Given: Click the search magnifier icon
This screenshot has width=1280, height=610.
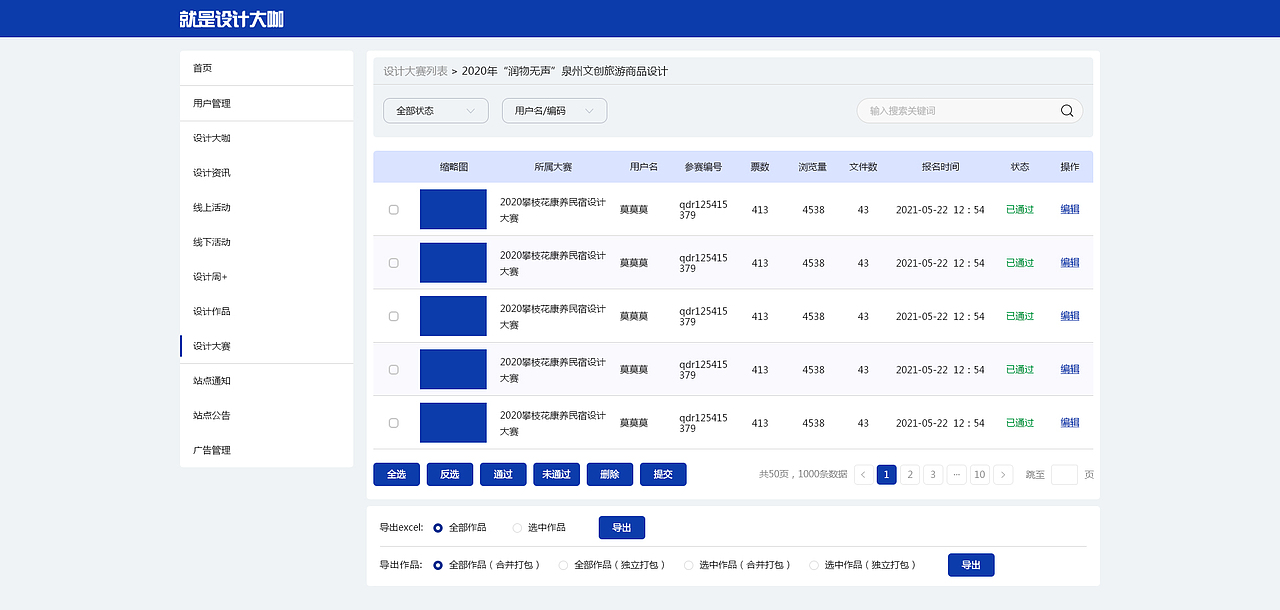Looking at the screenshot, I should click(1066, 110).
